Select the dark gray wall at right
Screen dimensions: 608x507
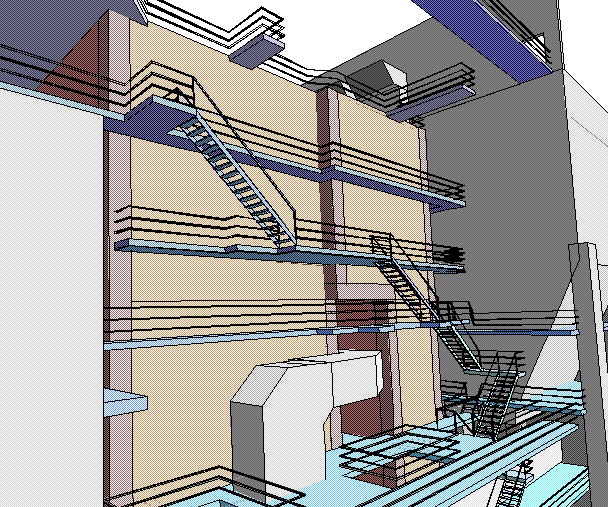(x=500, y=200)
